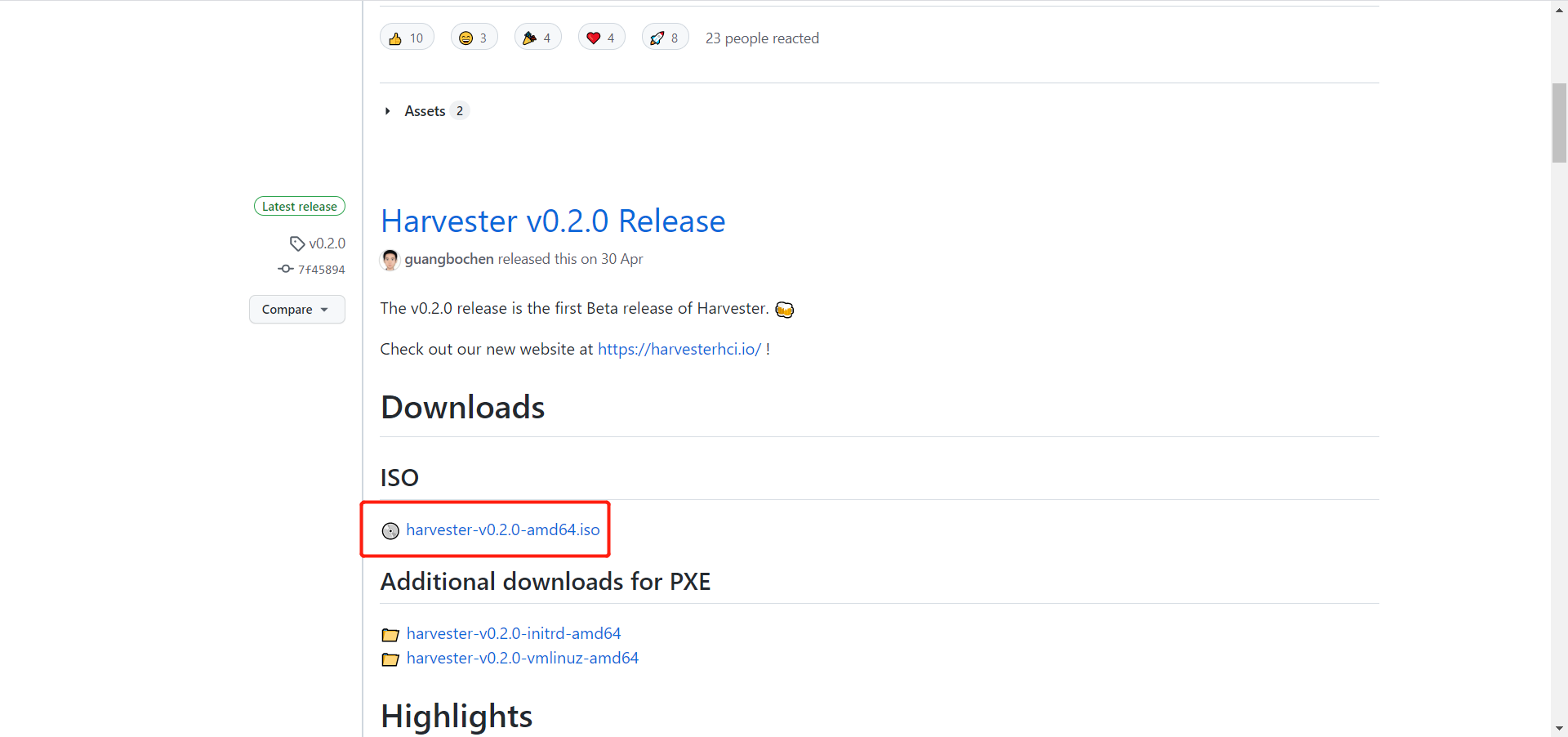The height and width of the screenshot is (737, 1568).
Task: Click the tag icon beside v0.2.0
Action: pos(297,243)
